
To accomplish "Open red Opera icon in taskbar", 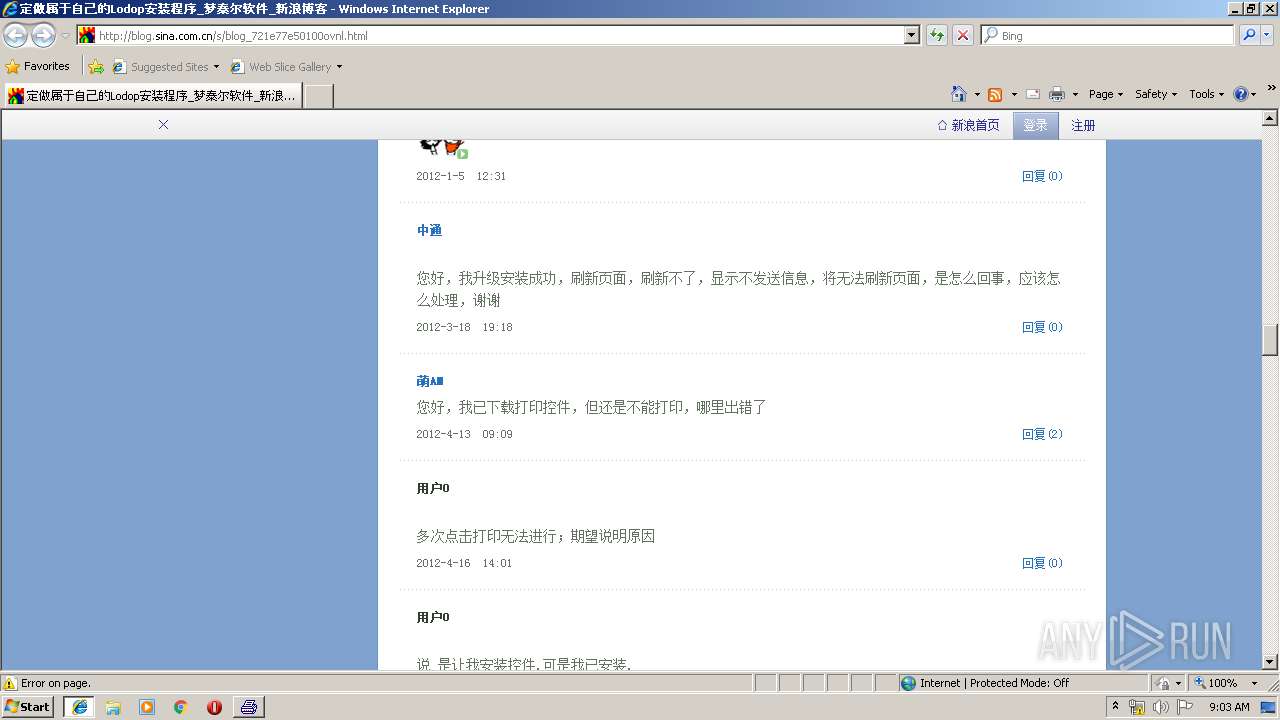I will pyautogui.click(x=214, y=707).
